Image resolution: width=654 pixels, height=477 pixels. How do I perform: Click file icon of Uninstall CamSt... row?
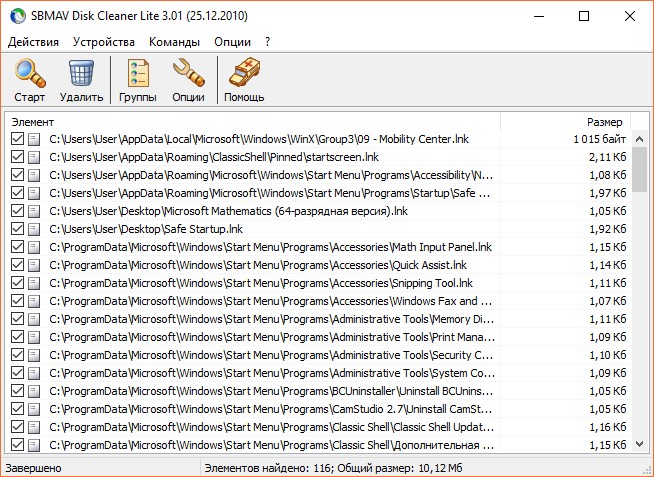[x=34, y=409]
